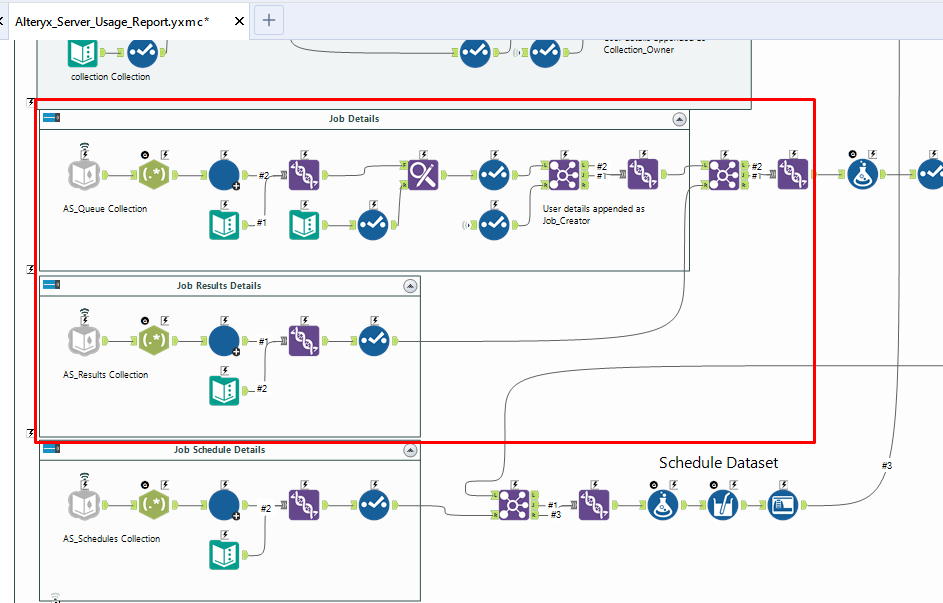
Task: Select the RegEx tool in Job Results Details
Action: pyautogui.click(x=154, y=340)
